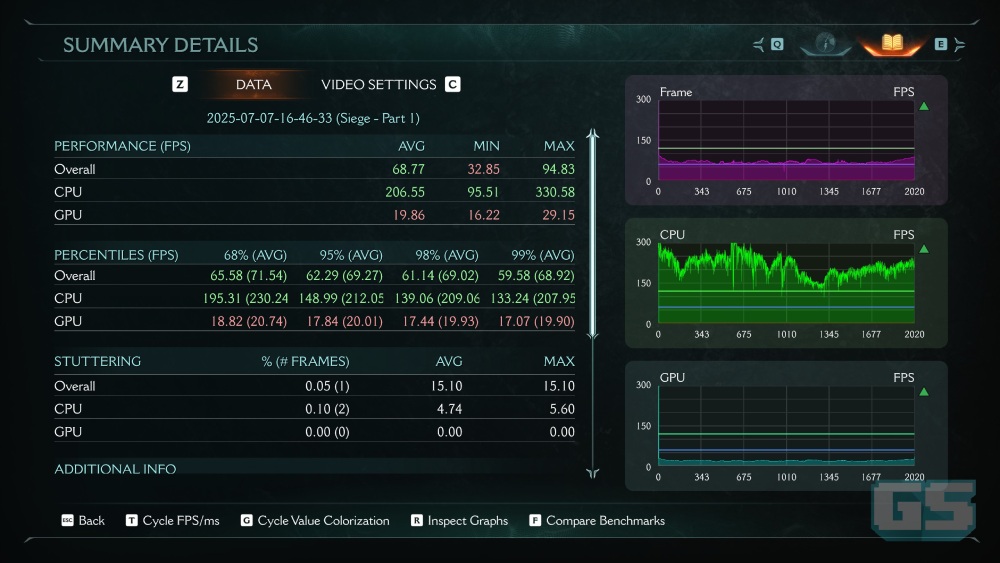Click CPU minimum value 95.51
Viewport: 1000px width, 563px height.
[x=483, y=192]
